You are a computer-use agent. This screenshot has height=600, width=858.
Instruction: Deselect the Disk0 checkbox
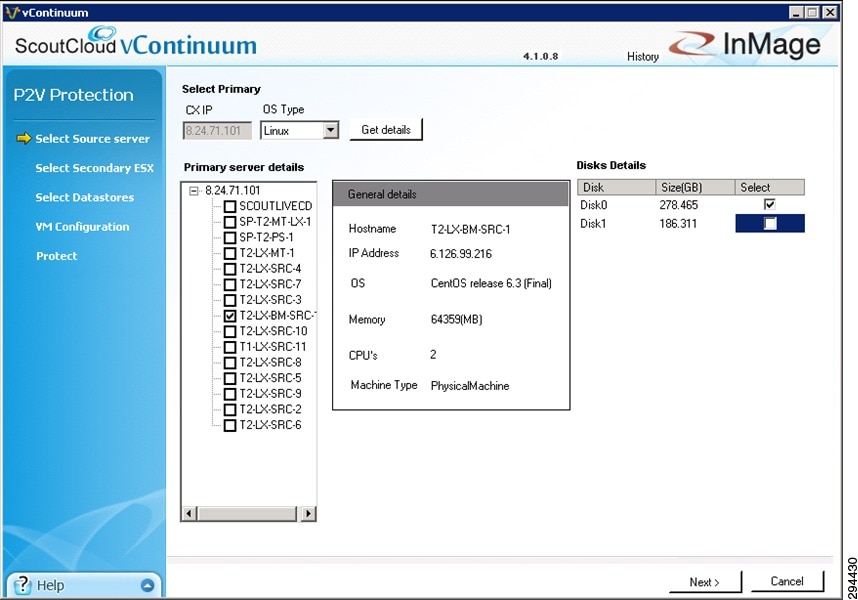point(769,205)
